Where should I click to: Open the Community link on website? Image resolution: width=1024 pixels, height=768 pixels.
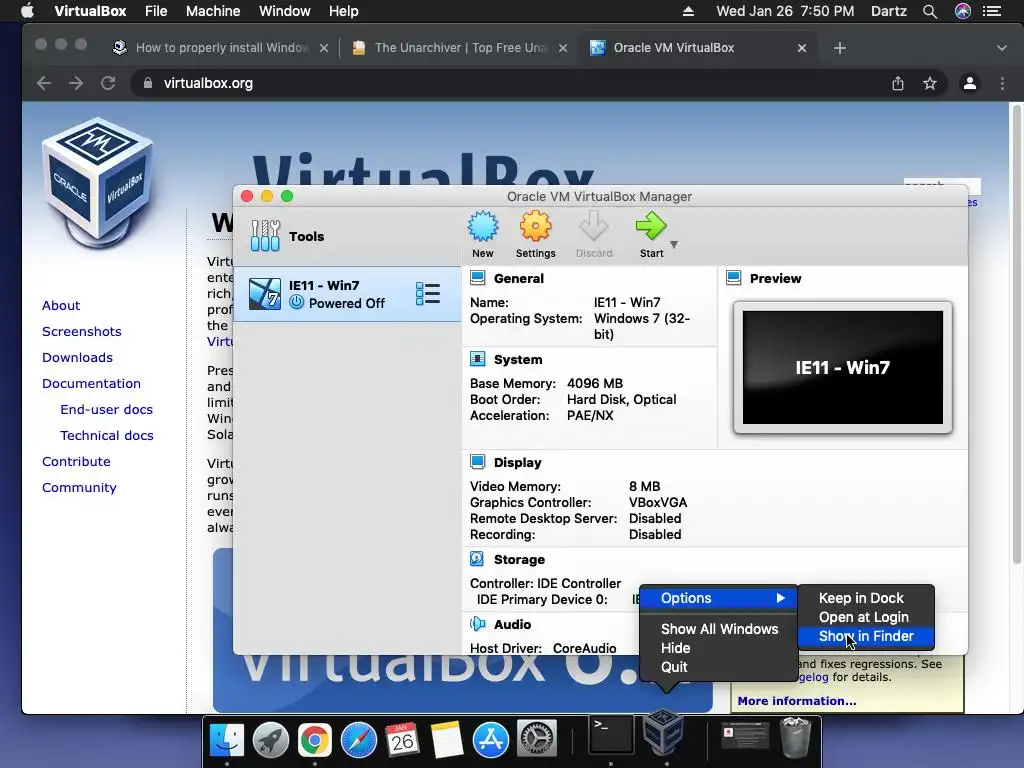point(79,487)
